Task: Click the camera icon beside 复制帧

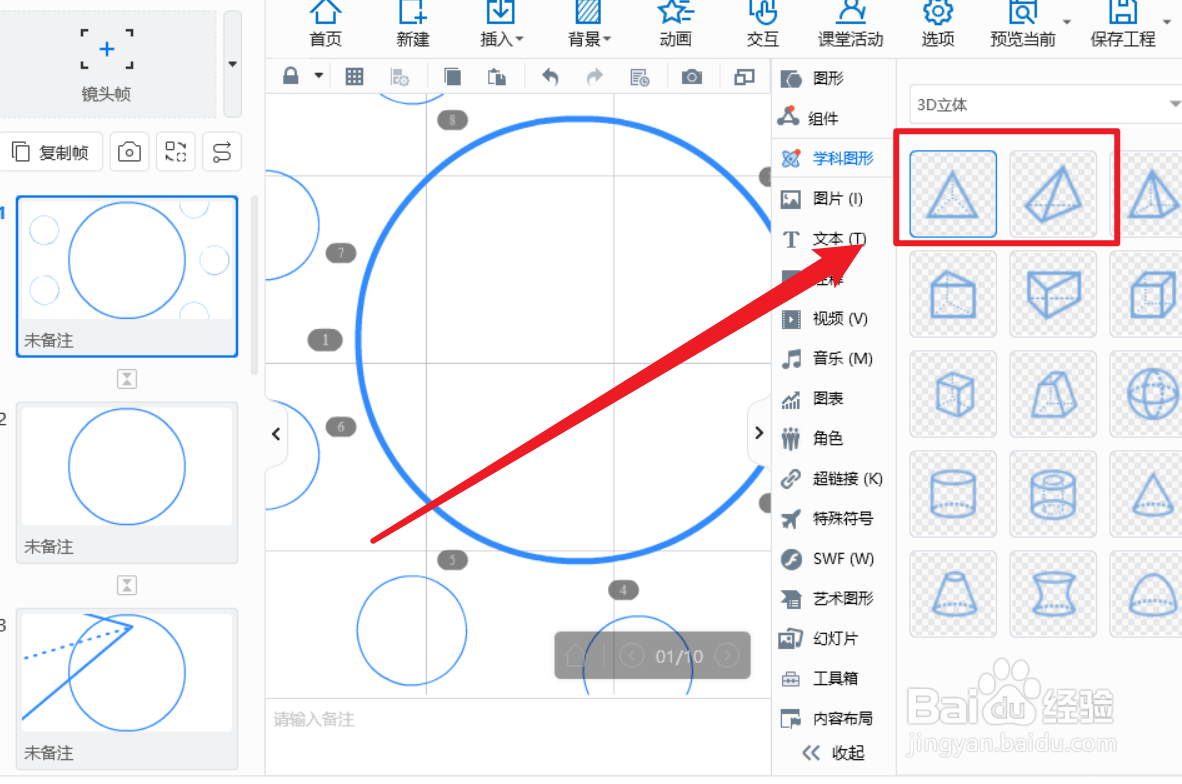Action: click(x=129, y=152)
